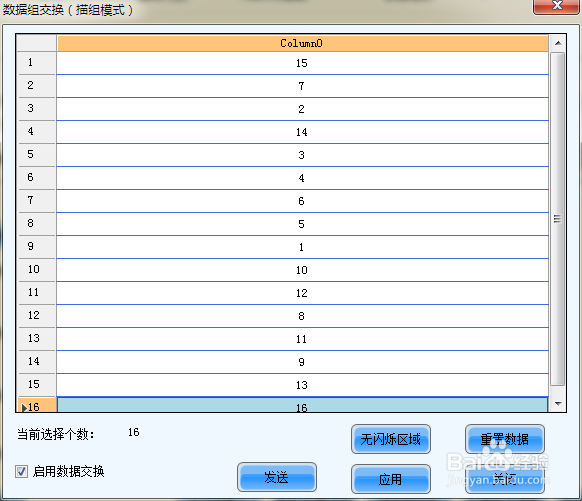Select row header 6
582x501 pixels.
click(x=37, y=178)
